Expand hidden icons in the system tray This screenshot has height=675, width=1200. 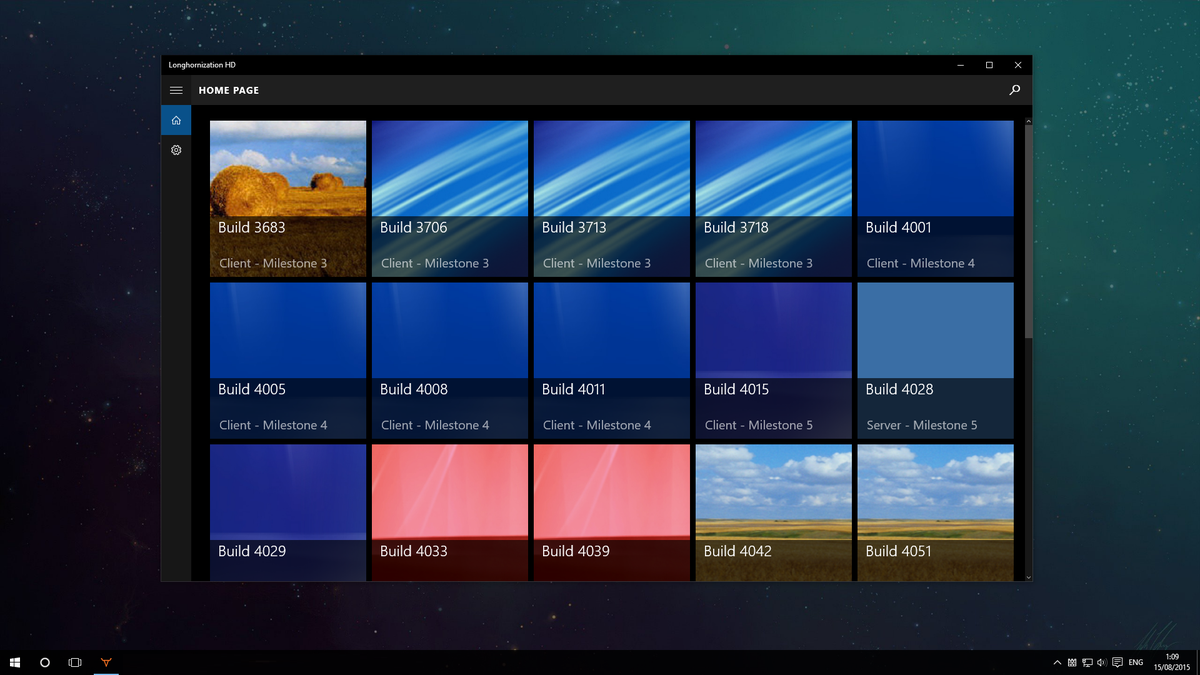pyautogui.click(x=1057, y=662)
